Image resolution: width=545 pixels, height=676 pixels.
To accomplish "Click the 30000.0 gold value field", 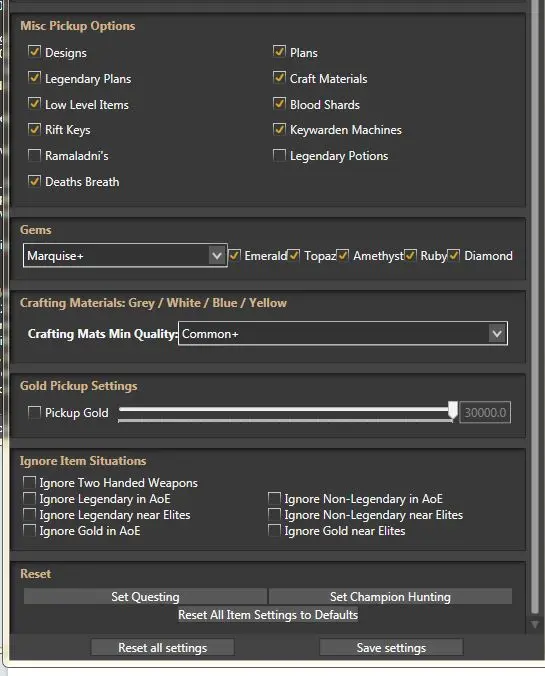I will pos(485,412).
